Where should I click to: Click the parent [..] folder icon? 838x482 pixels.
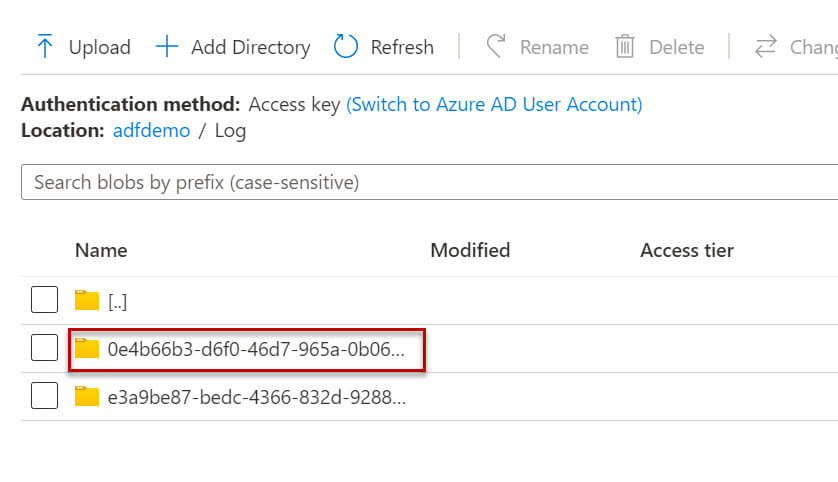[87, 300]
